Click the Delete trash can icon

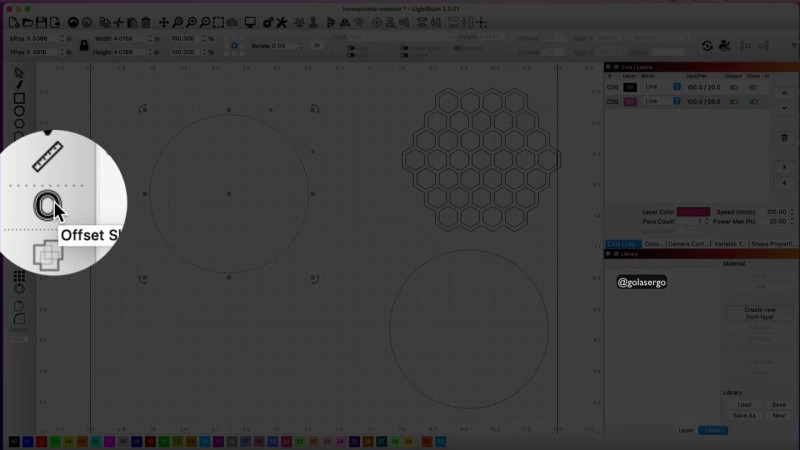click(146, 22)
